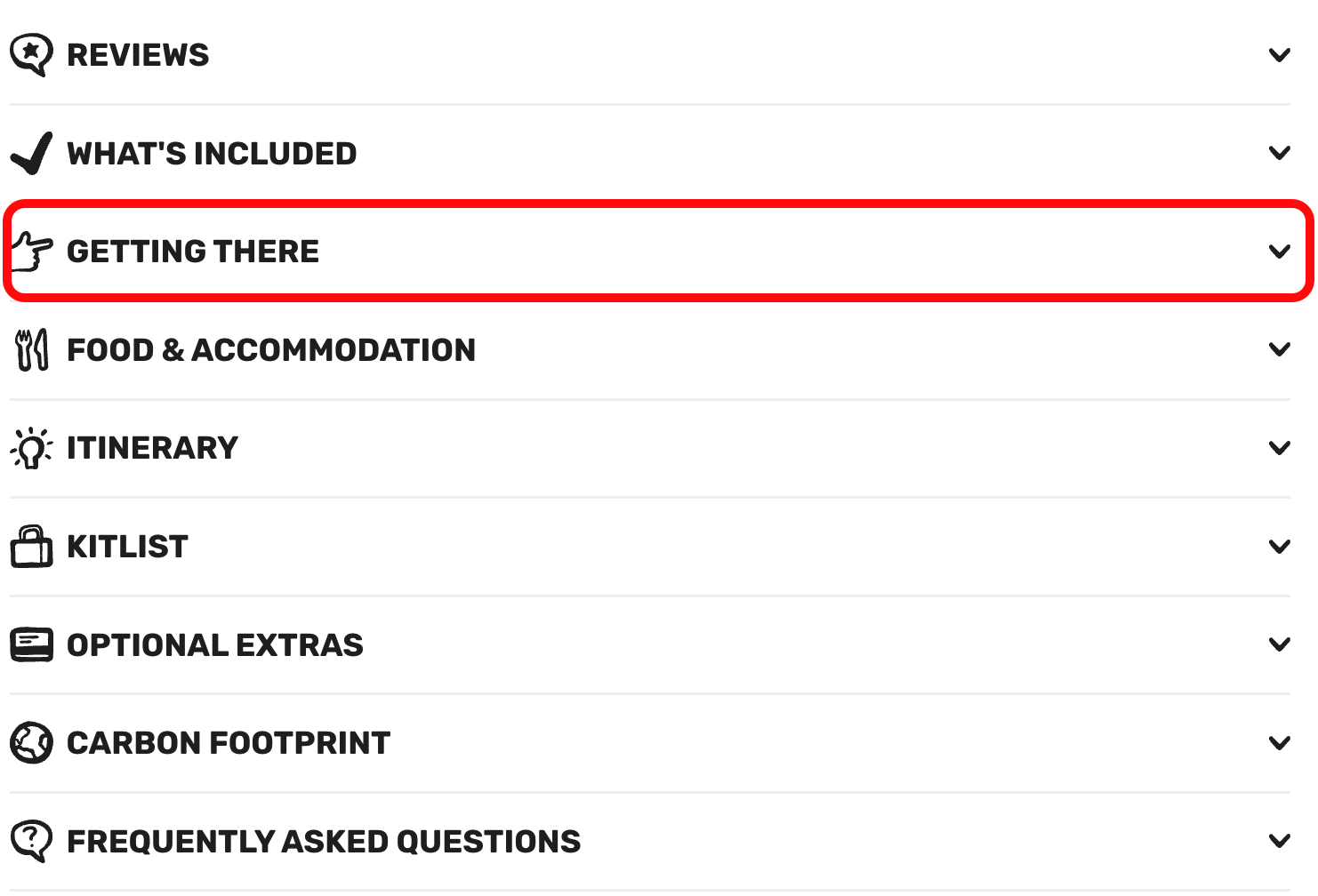Open Frequently Asked Questions heading
Image resolution: width=1318 pixels, height=896 pixels.
point(324,841)
